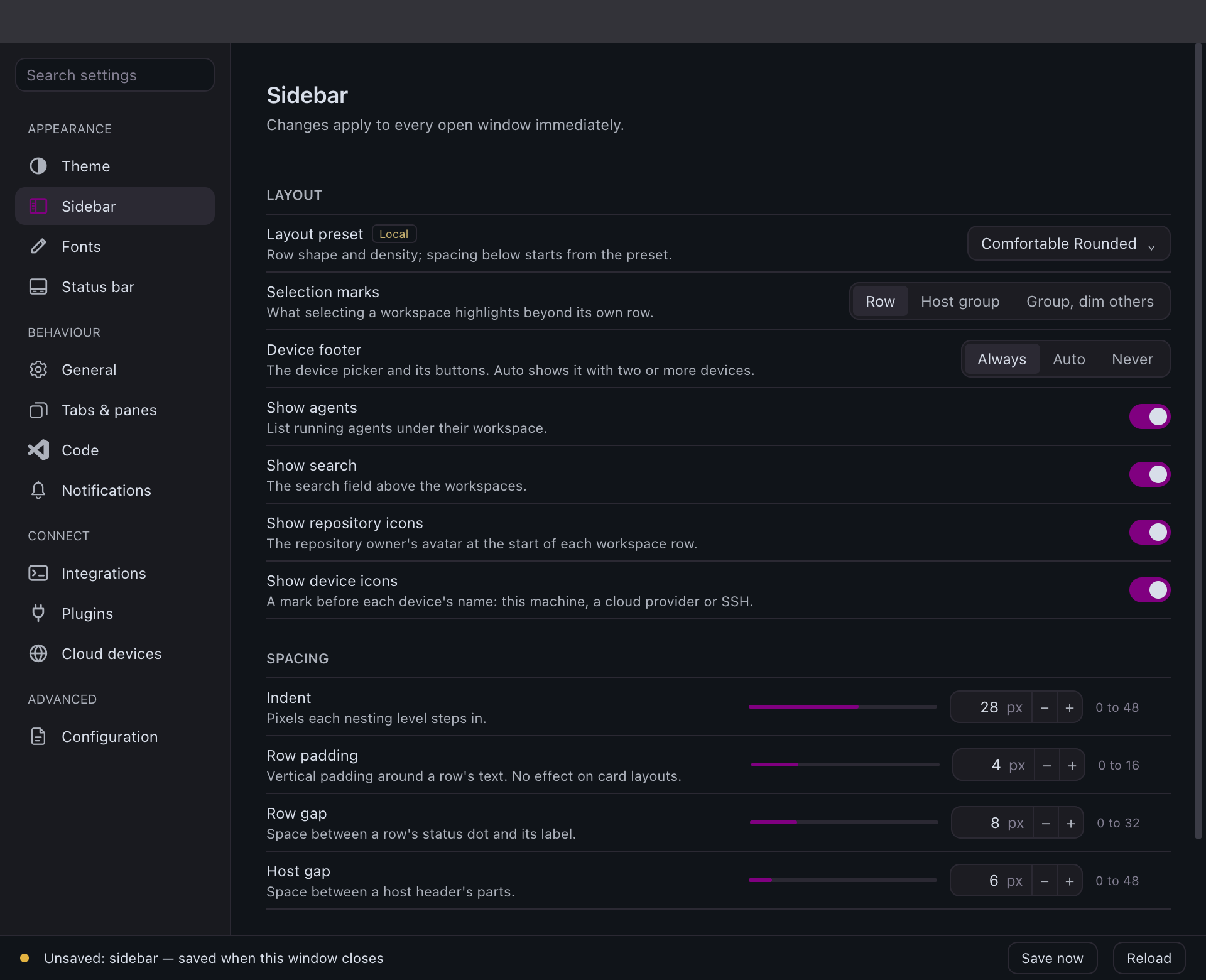
Task: Decrease Host gap with minus button
Action: coord(1045,881)
